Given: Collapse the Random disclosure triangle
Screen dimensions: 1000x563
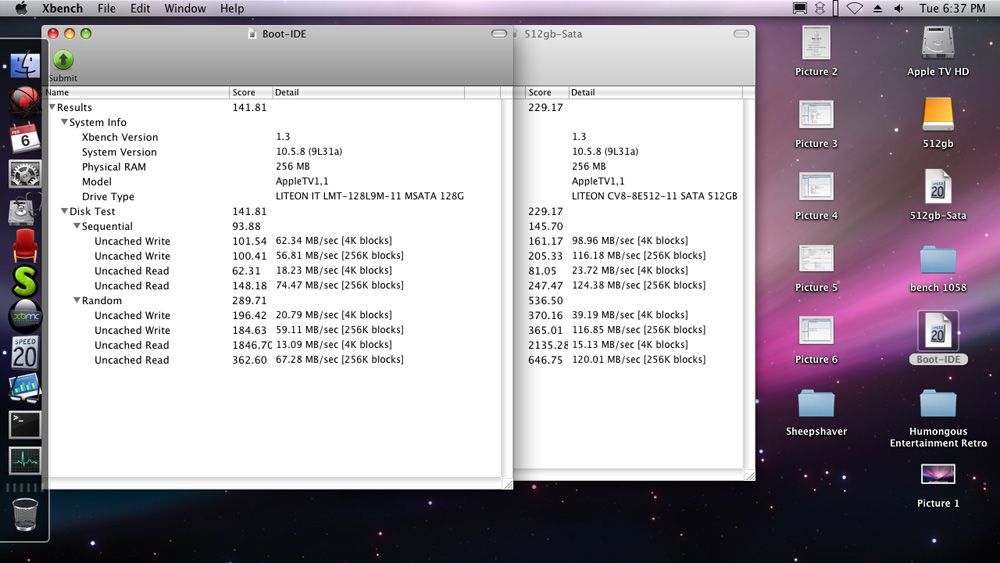Looking at the screenshot, I should click(77, 300).
